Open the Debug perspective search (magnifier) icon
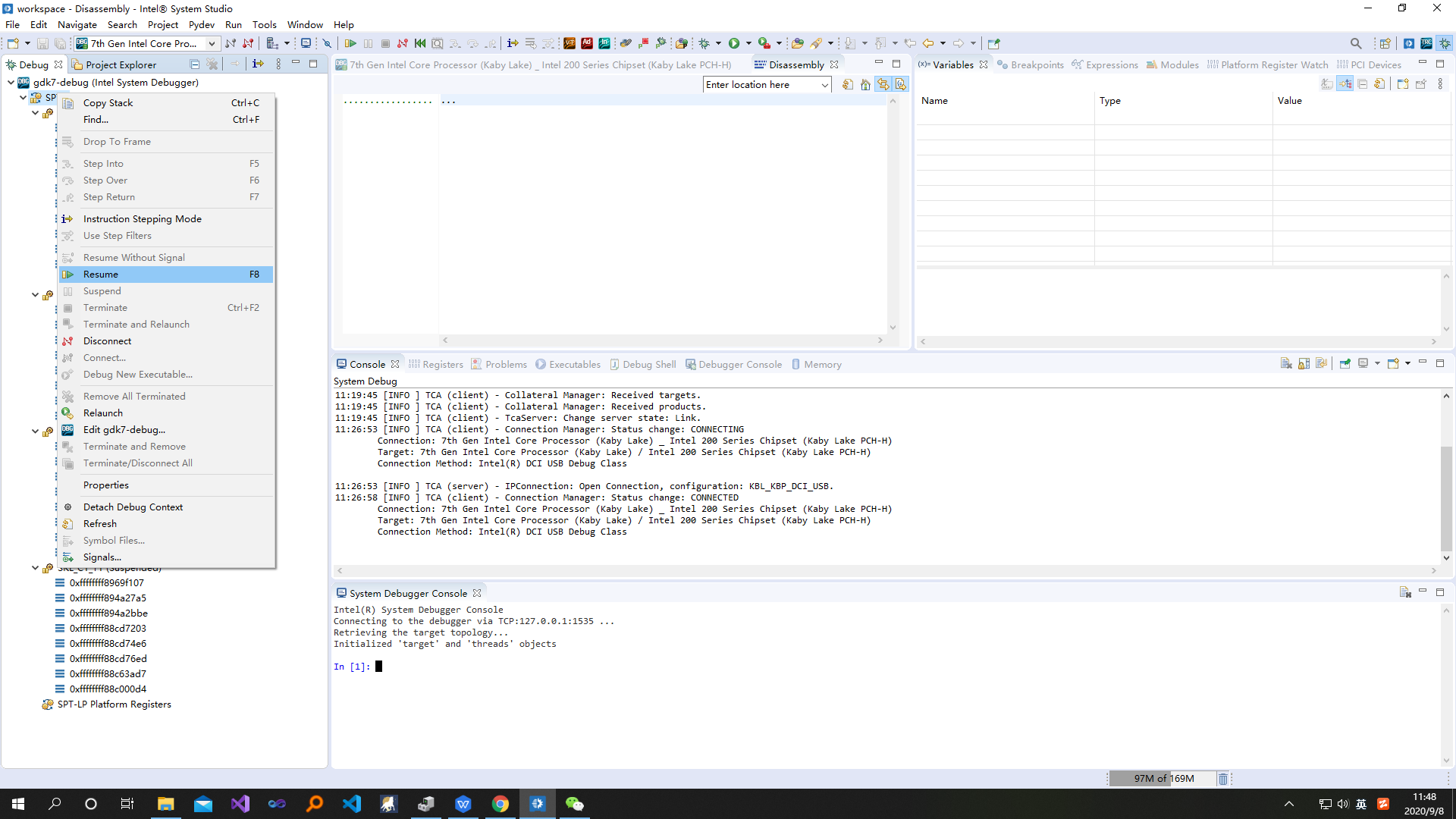Screen dimensions: 1456x819 pyautogui.click(x=1357, y=43)
